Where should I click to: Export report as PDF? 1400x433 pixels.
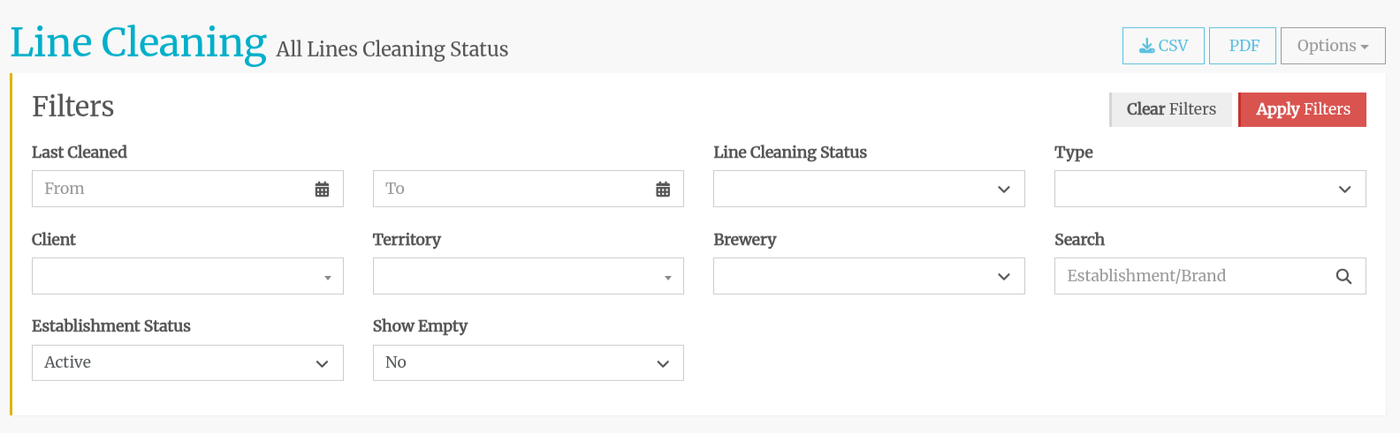click(x=1243, y=46)
